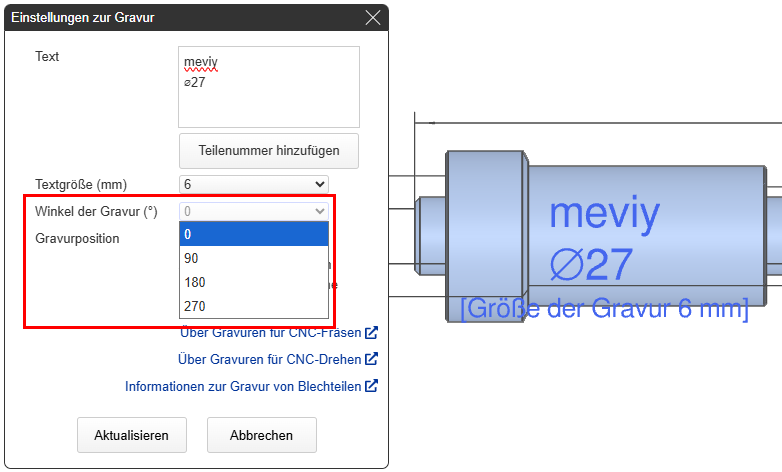Click into the engraving Text input area
The height and width of the screenshot is (472, 782).
(x=268, y=100)
